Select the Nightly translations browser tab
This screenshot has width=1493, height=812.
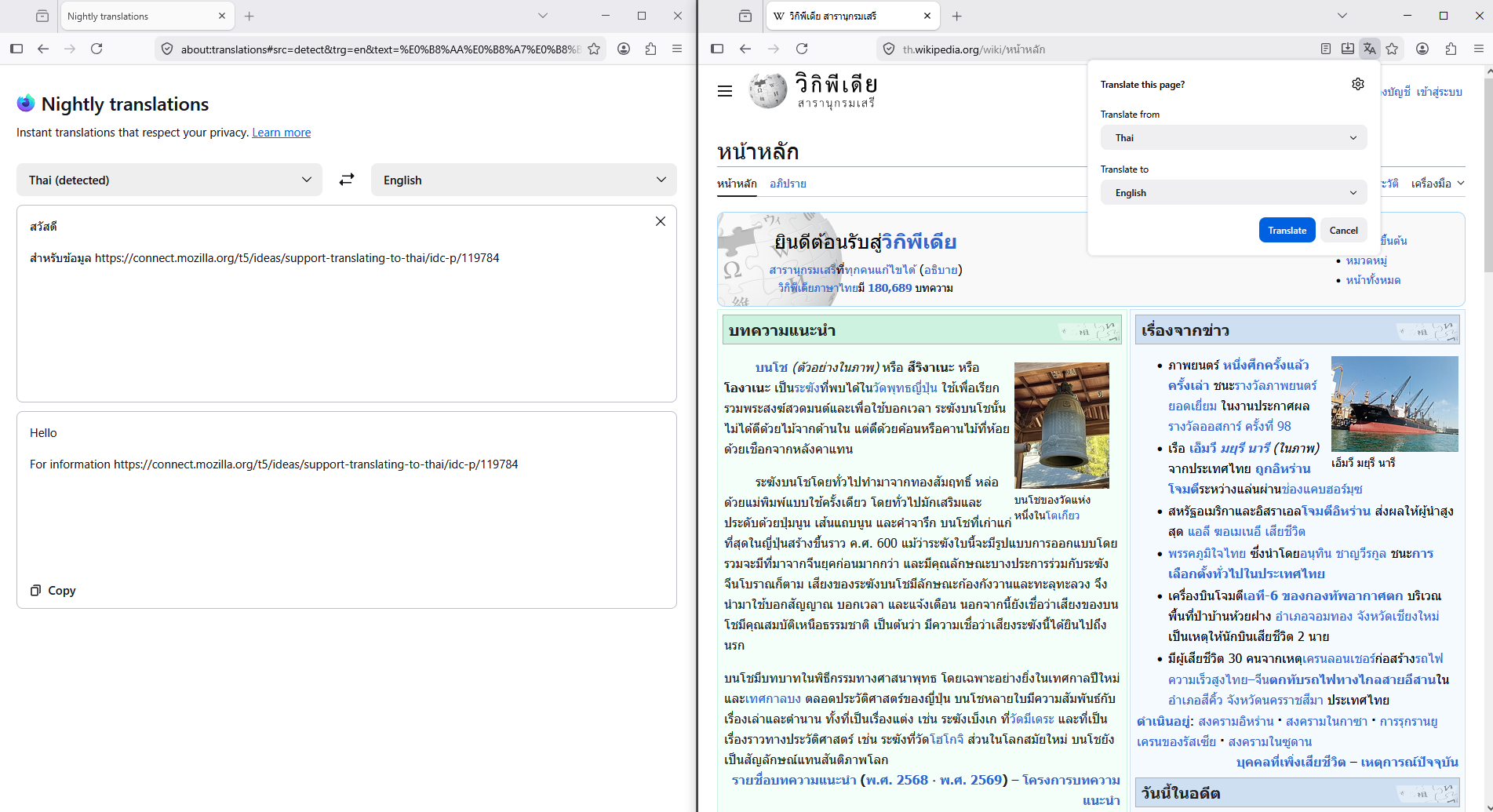(147, 16)
